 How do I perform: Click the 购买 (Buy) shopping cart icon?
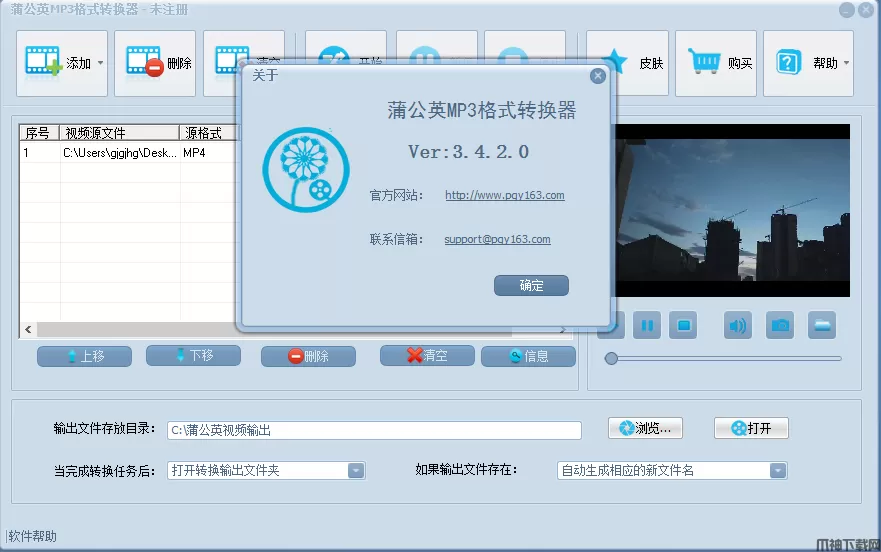click(x=706, y=63)
